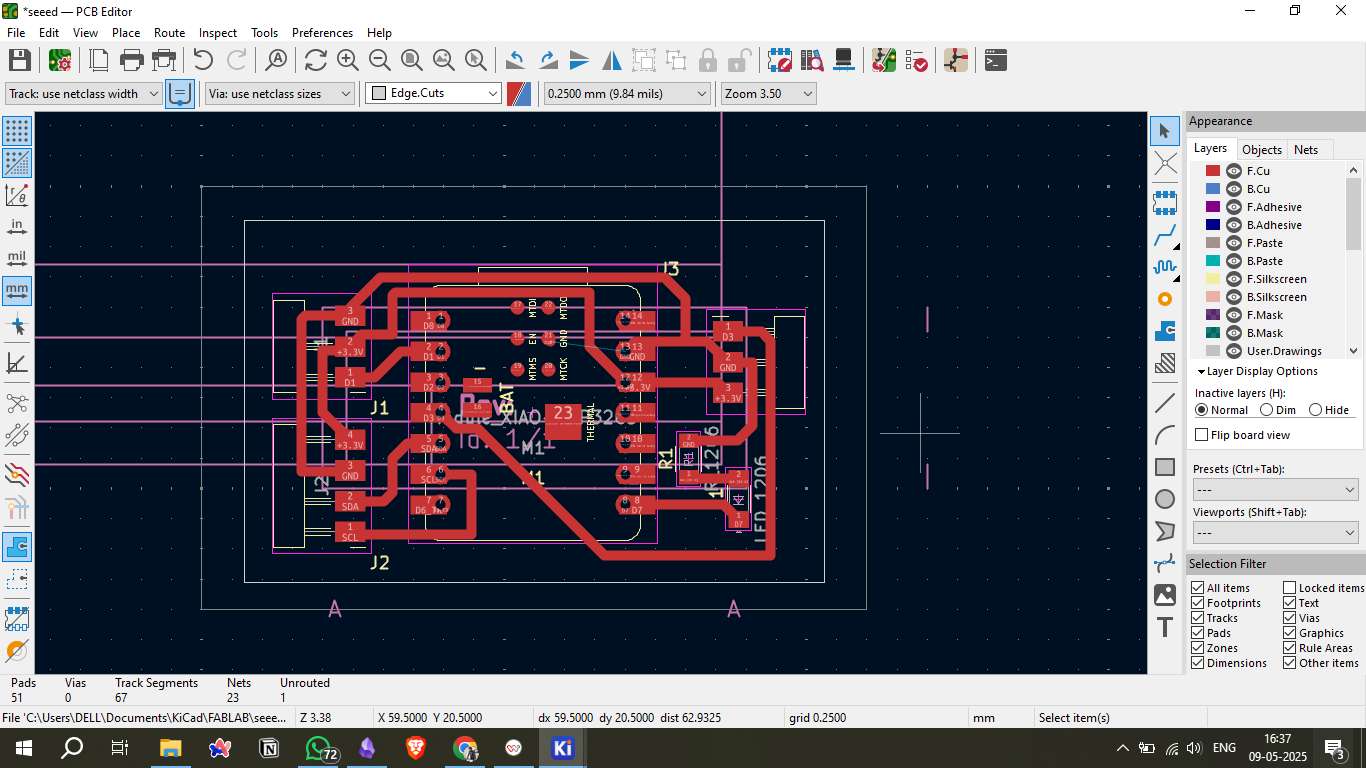Open the File menu
1366x768 pixels.
pyautogui.click(x=16, y=32)
